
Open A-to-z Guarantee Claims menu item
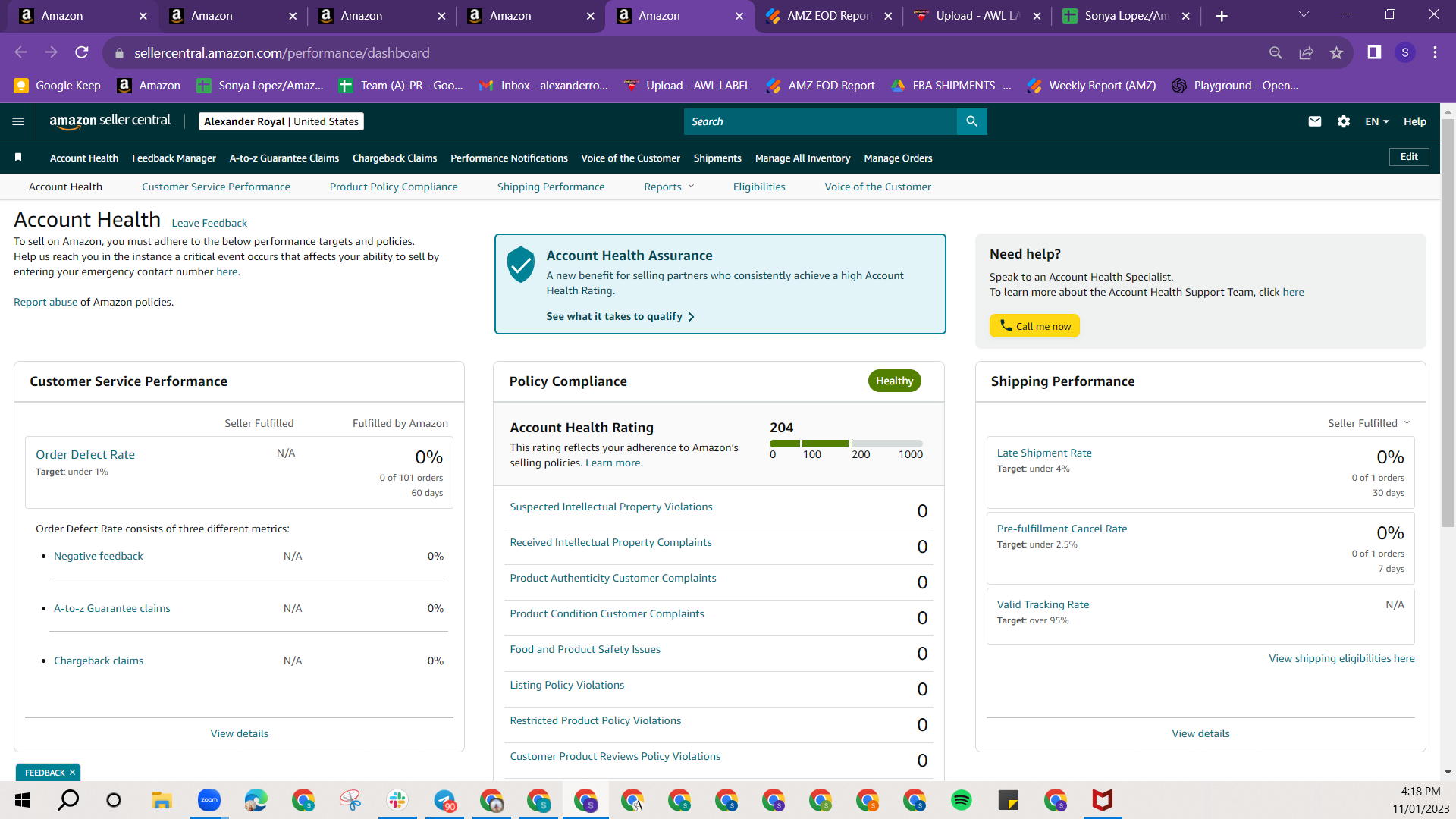284,158
